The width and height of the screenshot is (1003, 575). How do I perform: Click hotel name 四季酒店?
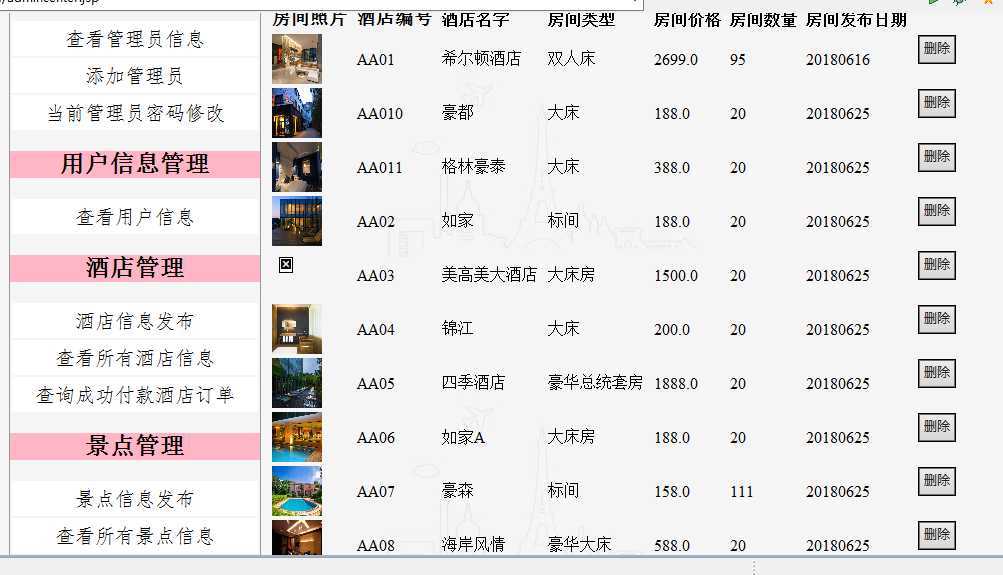click(x=473, y=383)
